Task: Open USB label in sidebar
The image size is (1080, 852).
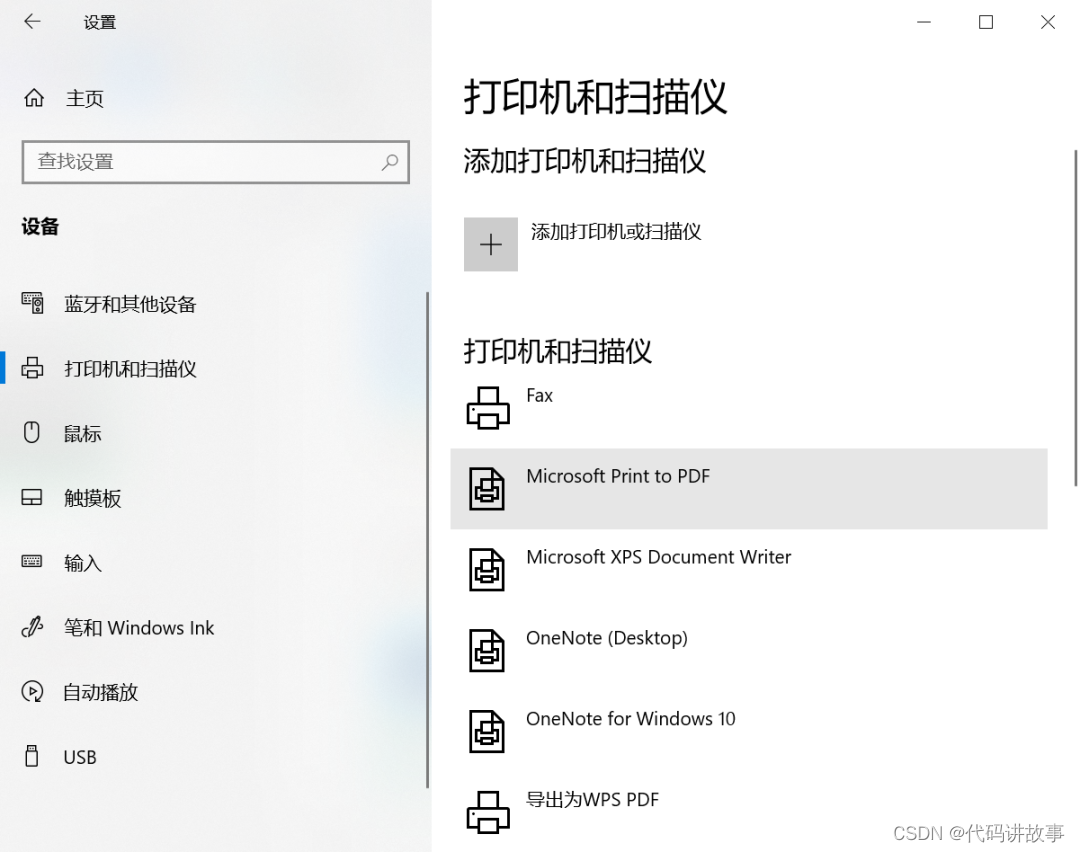Action: 80,757
